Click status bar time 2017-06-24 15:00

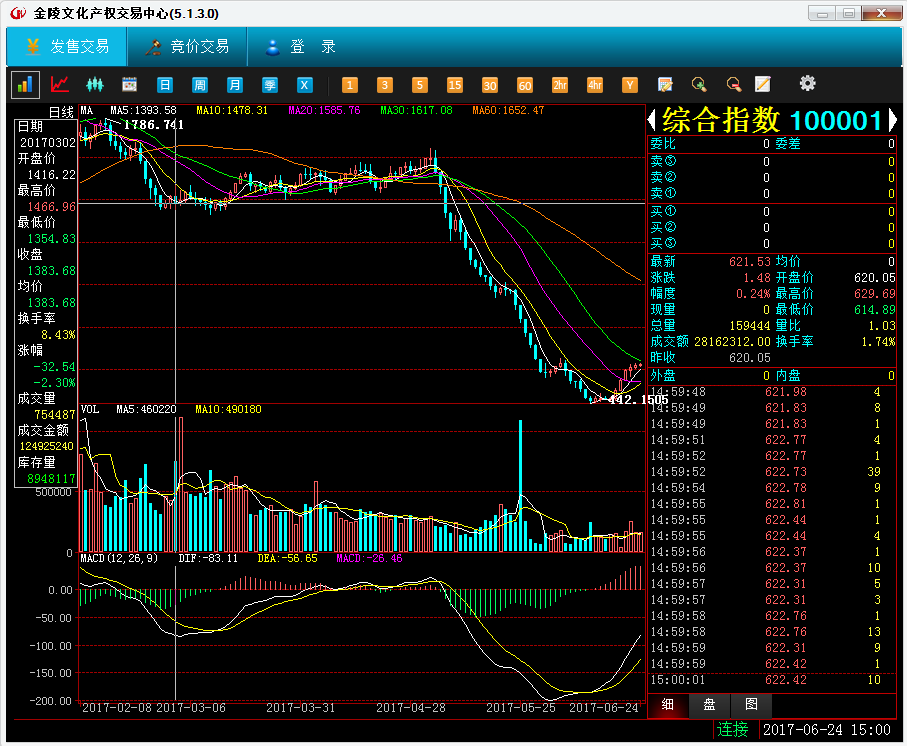(x=827, y=730)
